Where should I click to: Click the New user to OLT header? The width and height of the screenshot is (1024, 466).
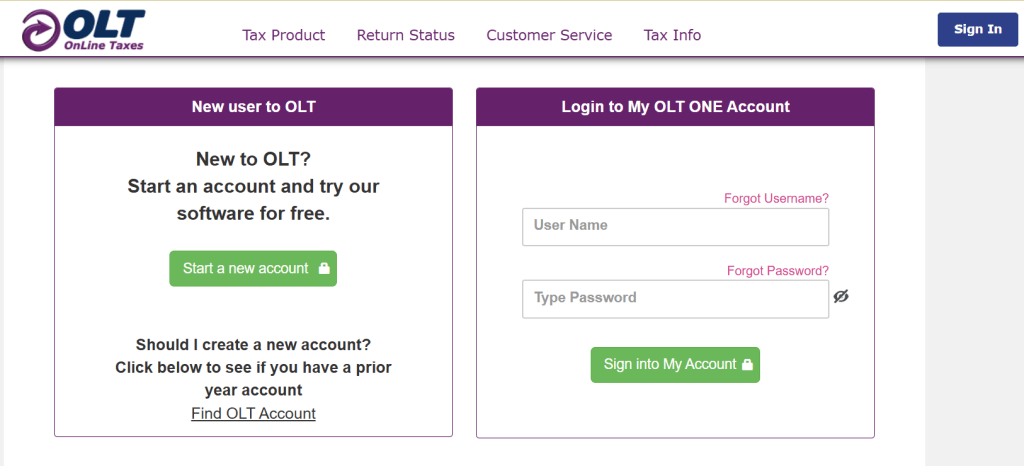[x=253, y=106]
